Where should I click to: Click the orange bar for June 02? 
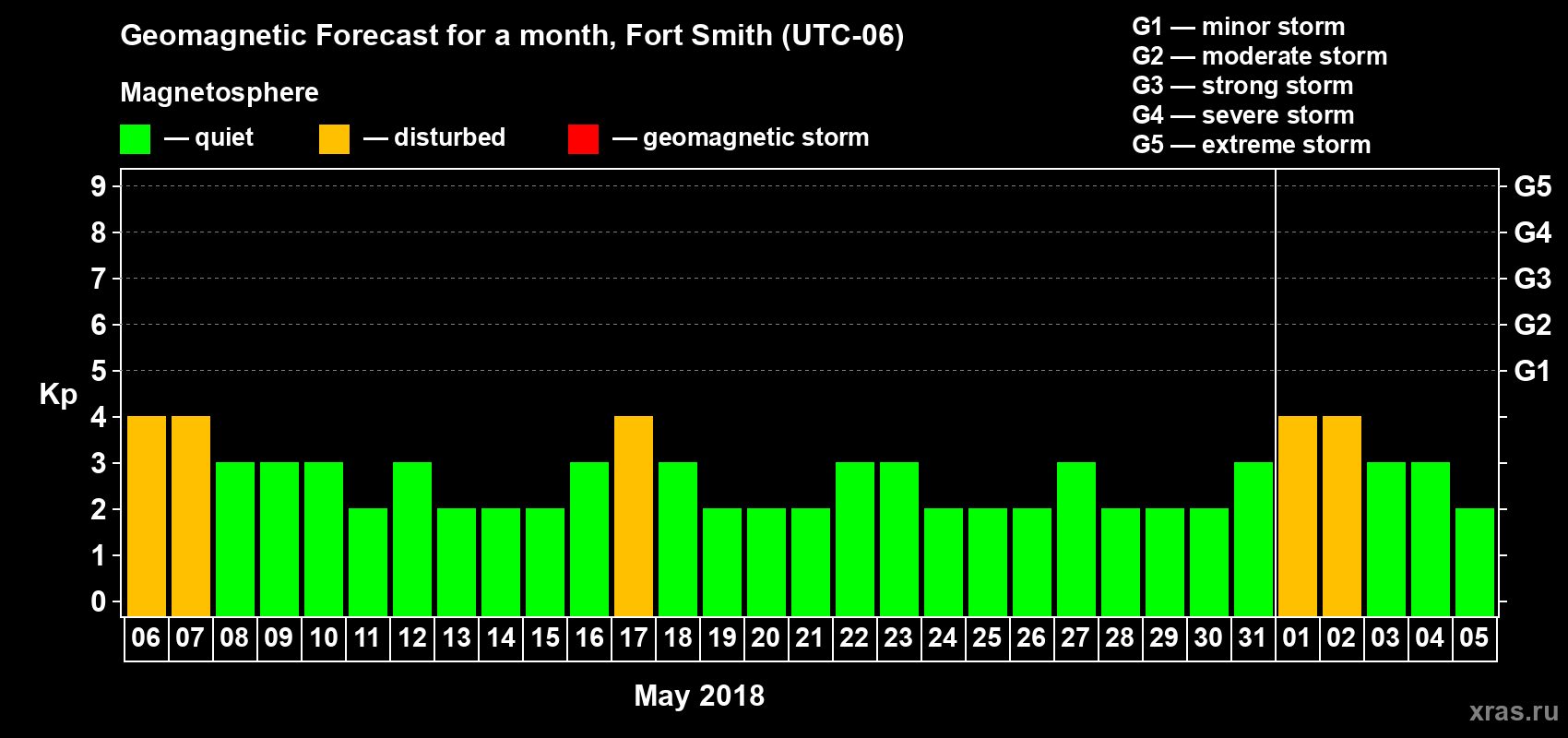[x=1342, y=517]
